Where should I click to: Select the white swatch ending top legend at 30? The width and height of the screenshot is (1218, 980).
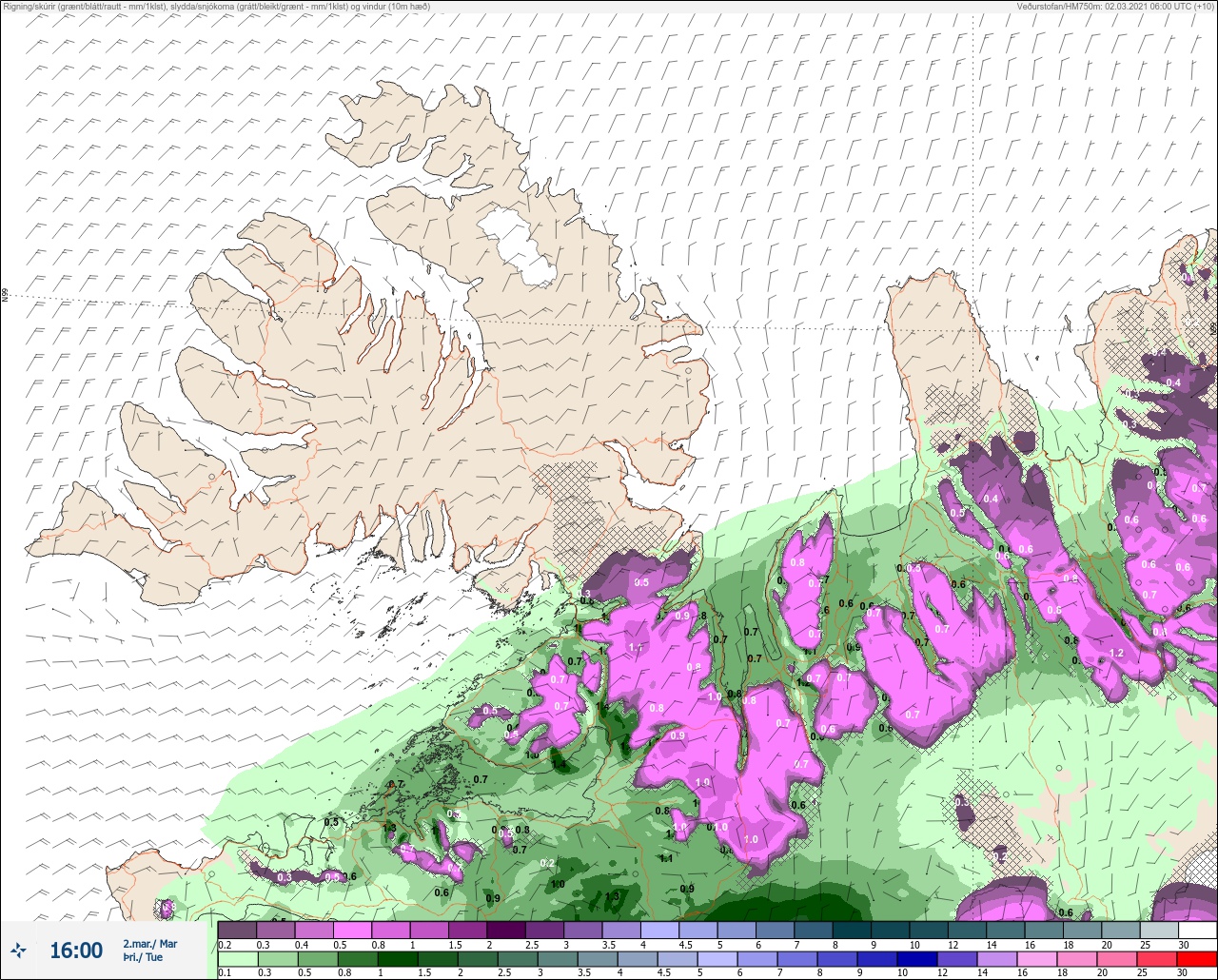tap(1197, 930)
